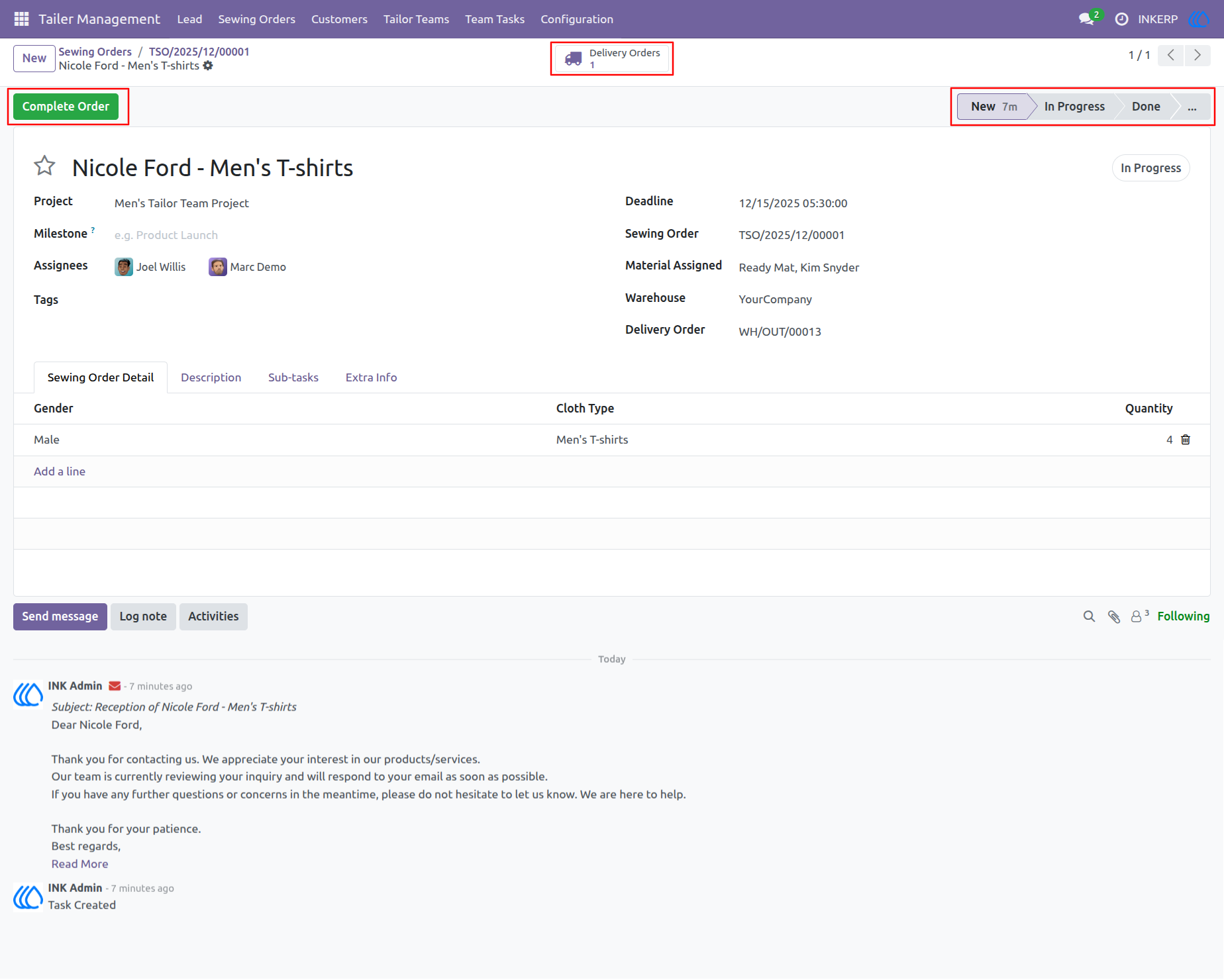Open Customers menu
The image size is (1224, 980).
[x=339, y=19]
